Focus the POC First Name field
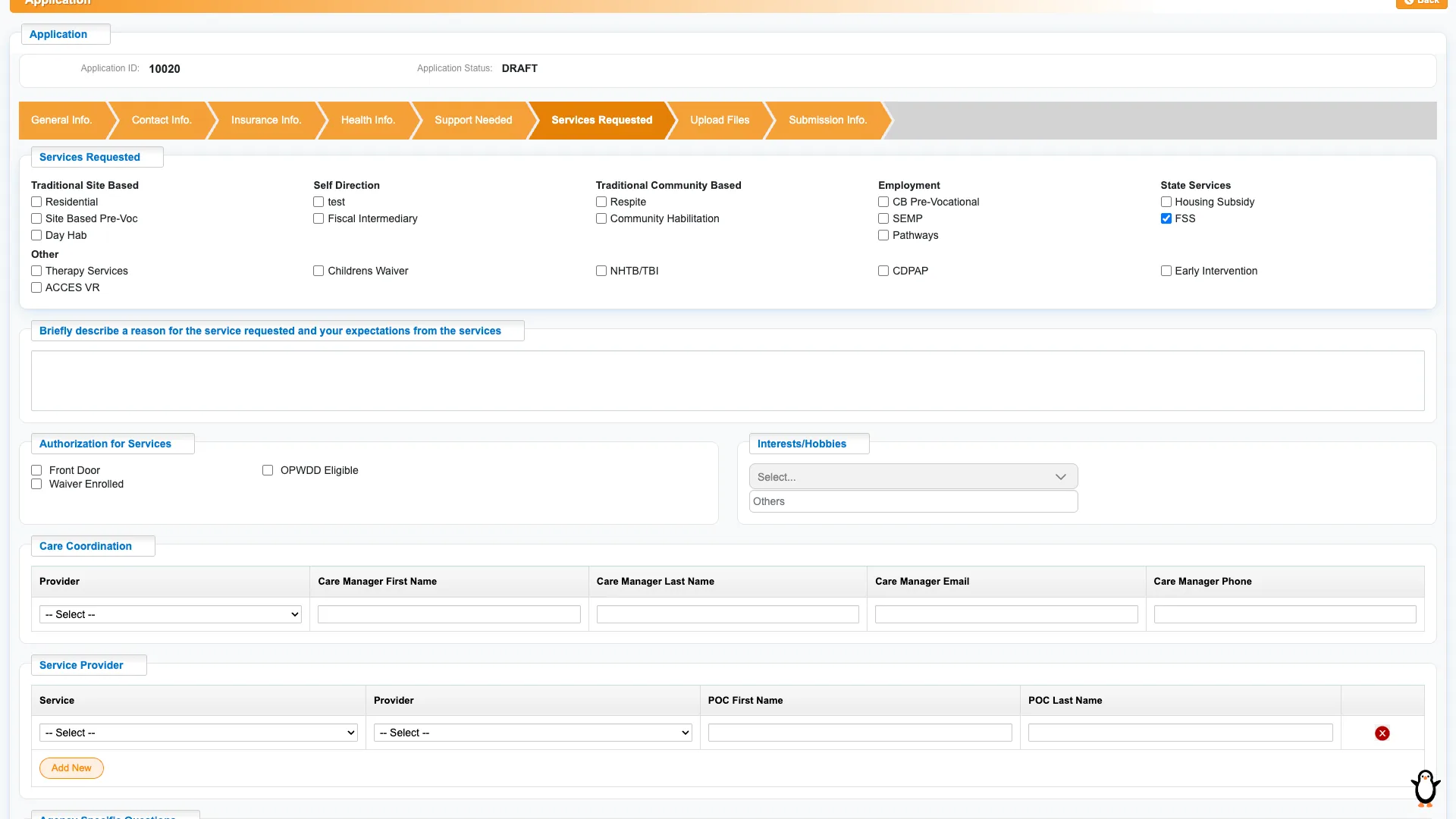The width and height of the screenshot is (1456, 819). [x=860, y=733]
